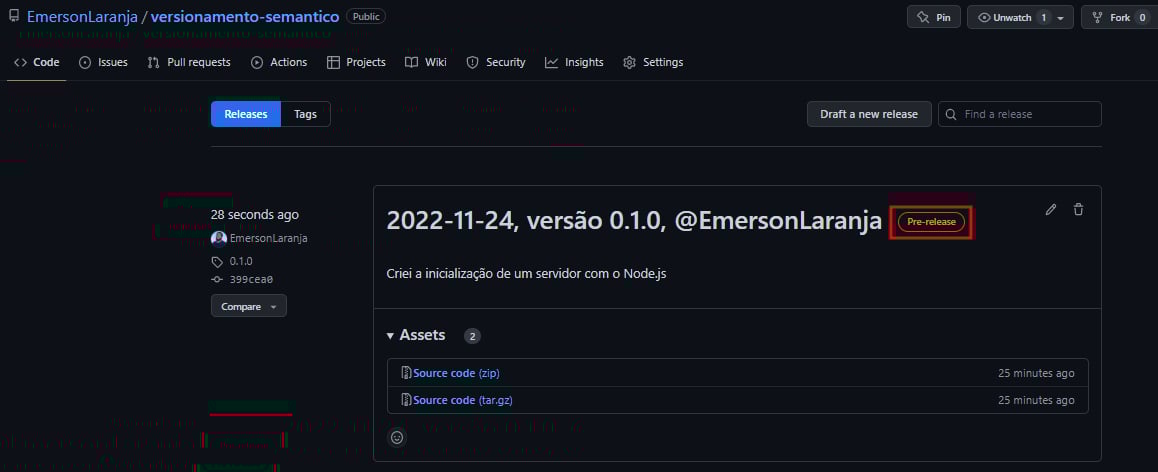Open the Unwatch dropdown arrow
This screenshot has width=1158, height=472.
pyautogui.click(x=1061, y=18)
